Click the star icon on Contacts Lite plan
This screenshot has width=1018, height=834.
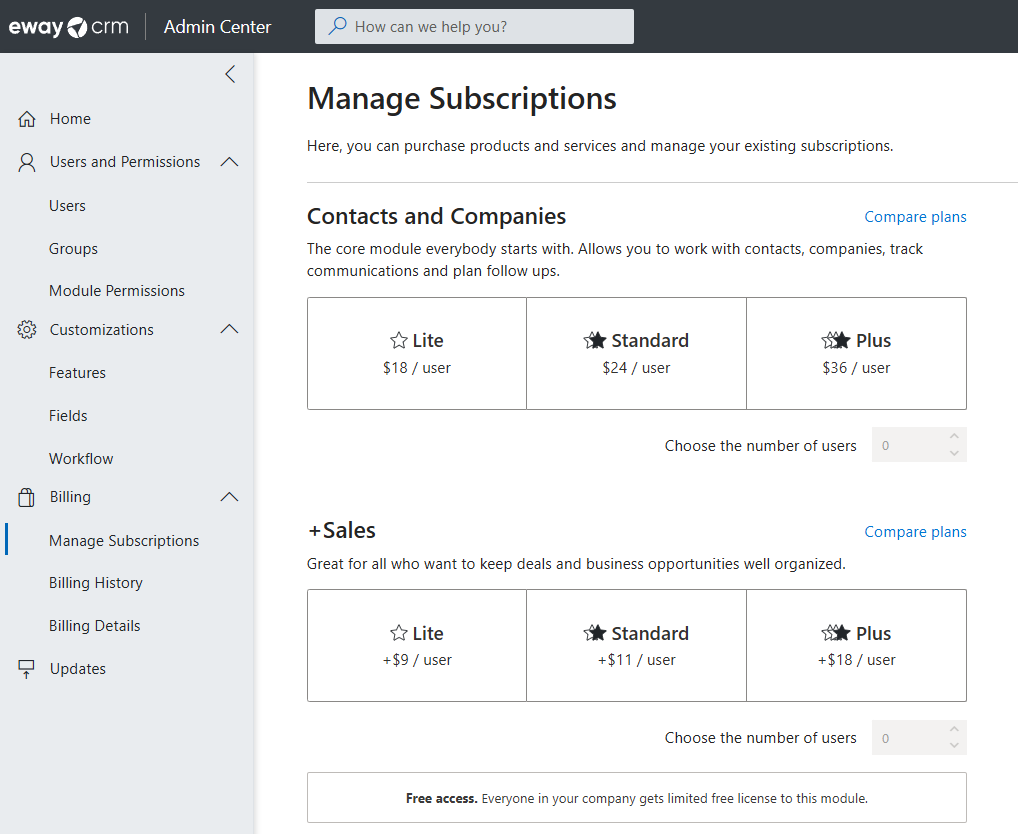[399, 340]
